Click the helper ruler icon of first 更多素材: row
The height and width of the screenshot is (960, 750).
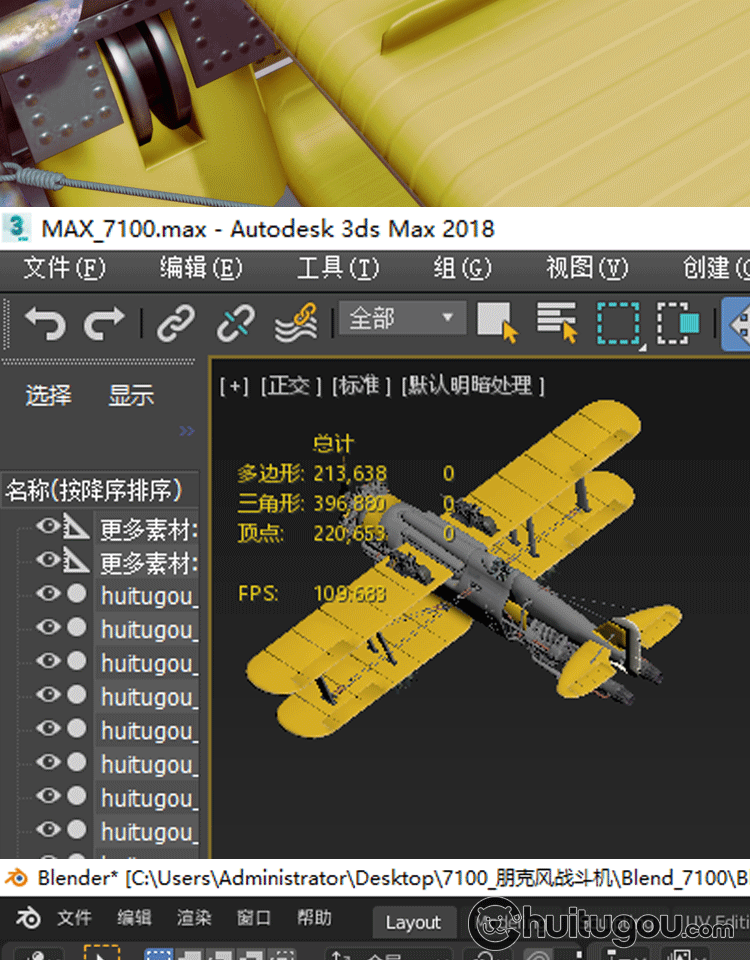point(77,527)
